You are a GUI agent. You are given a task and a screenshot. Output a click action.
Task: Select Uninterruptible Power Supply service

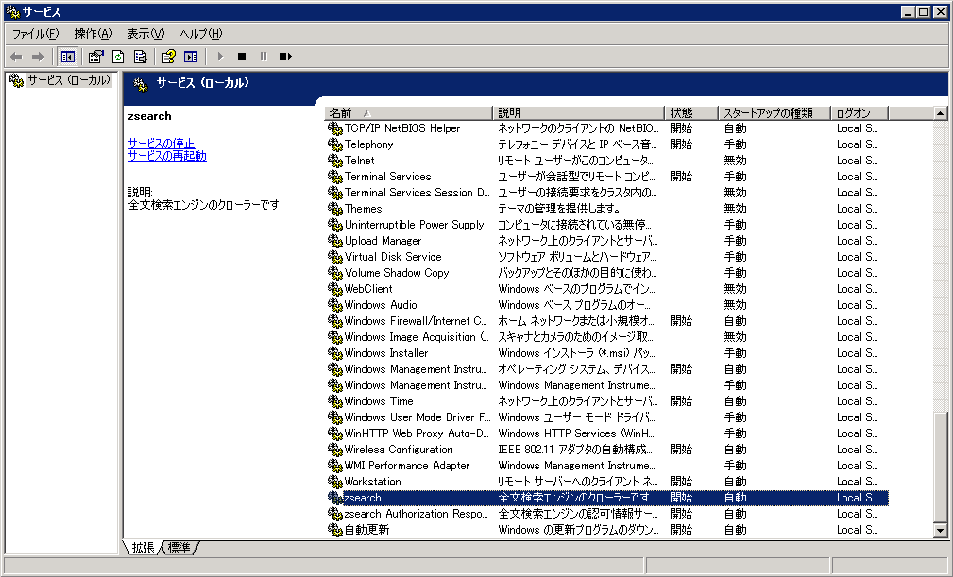pos(607,224)
